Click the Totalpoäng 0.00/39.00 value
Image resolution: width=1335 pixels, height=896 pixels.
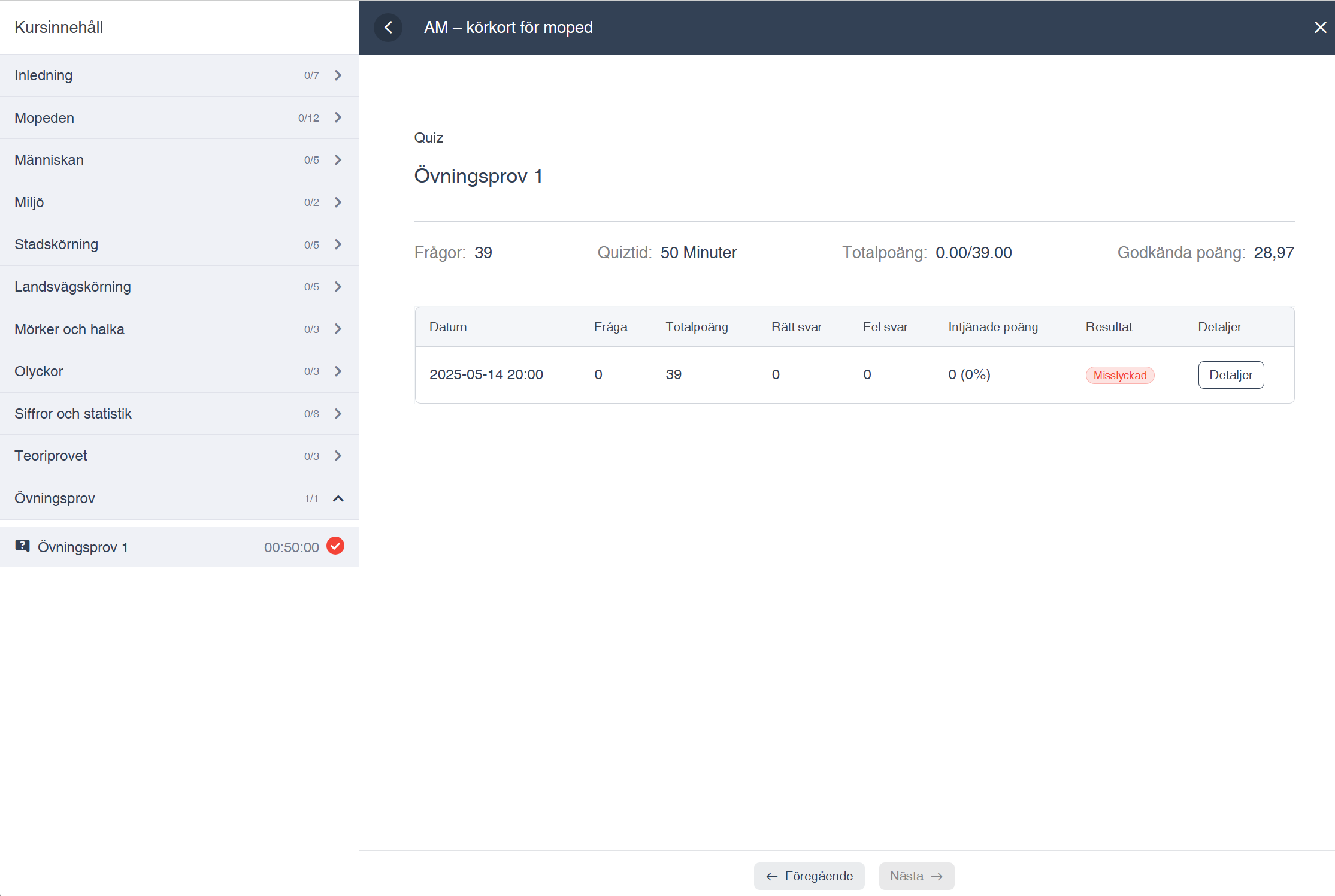tap(973, 253)
